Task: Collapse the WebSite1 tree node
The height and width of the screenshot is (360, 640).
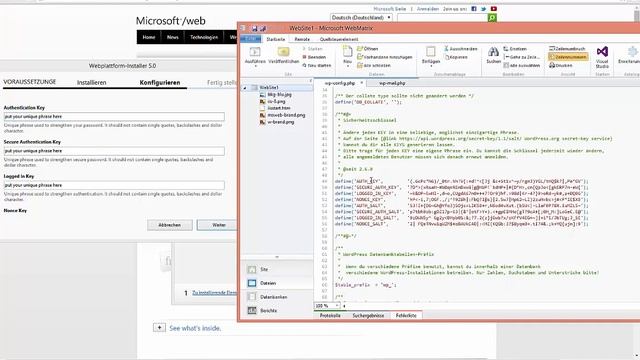Action: (x=245, y=88)
